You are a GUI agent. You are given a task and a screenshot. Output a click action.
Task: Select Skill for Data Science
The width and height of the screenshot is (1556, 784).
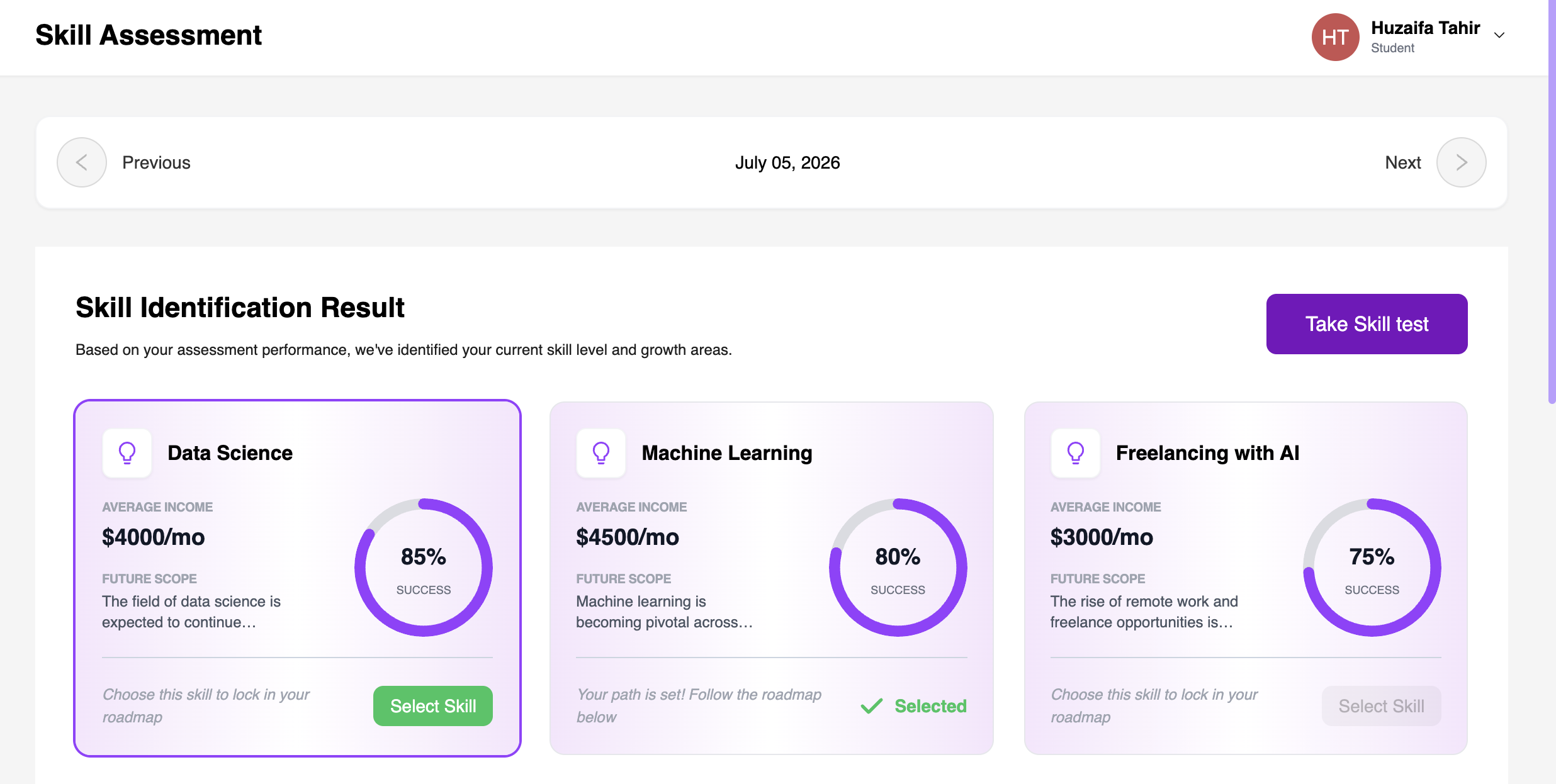point(433,706)
